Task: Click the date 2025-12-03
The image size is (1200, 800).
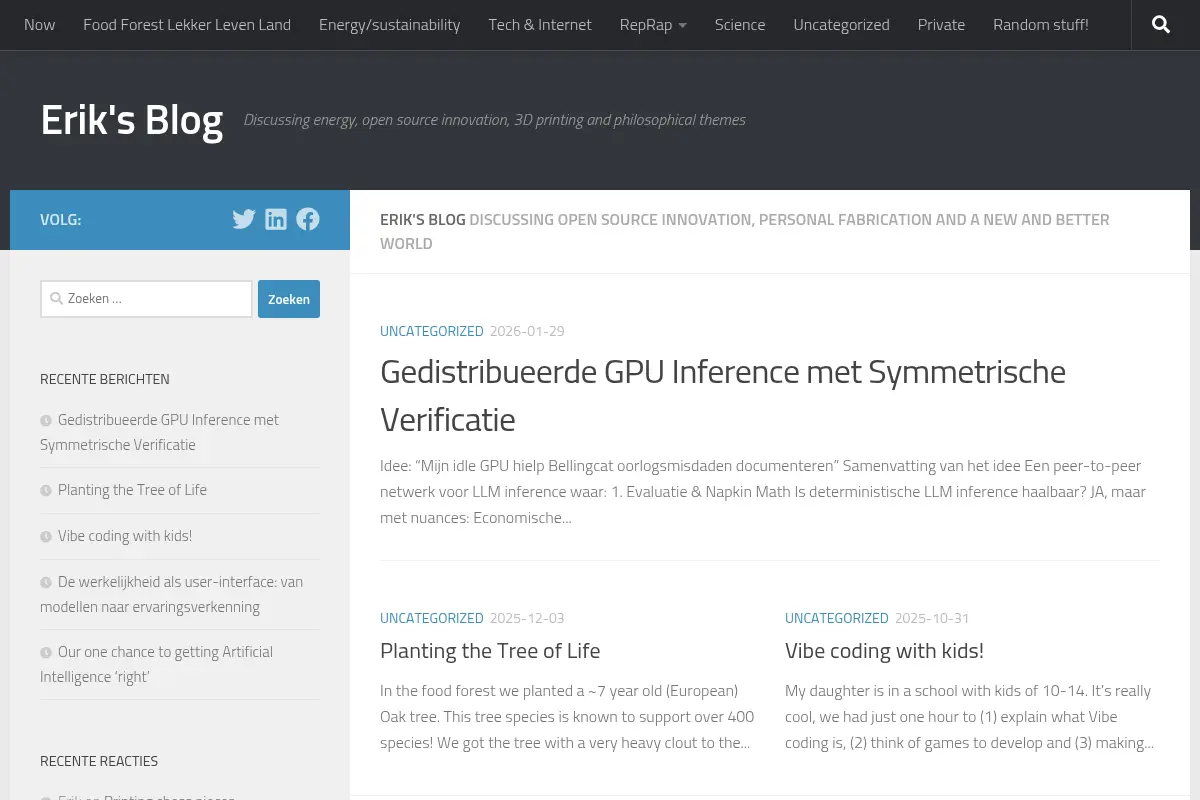Action: click(527, 618)
